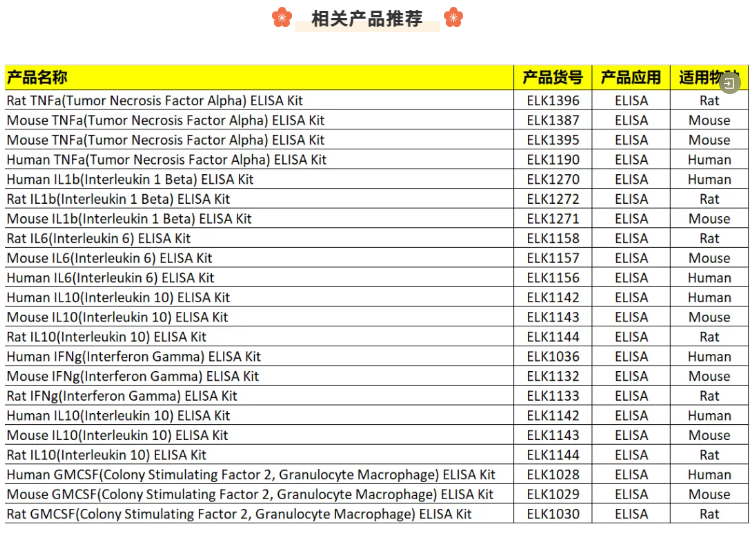Screen dimensions: 754x534
Task: Click Mouse IFNg(Interferon Gamma) ELISA Kit row
Action: tap(133, 377)
